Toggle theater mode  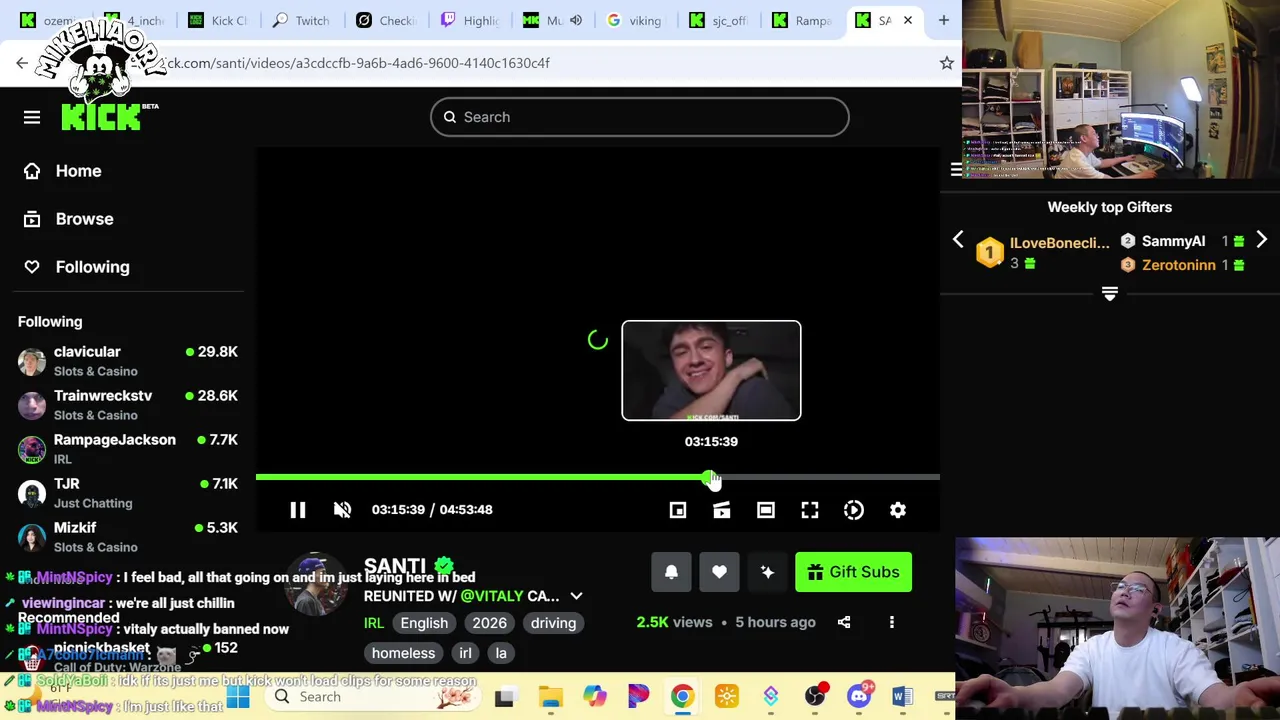pos(766,510)
